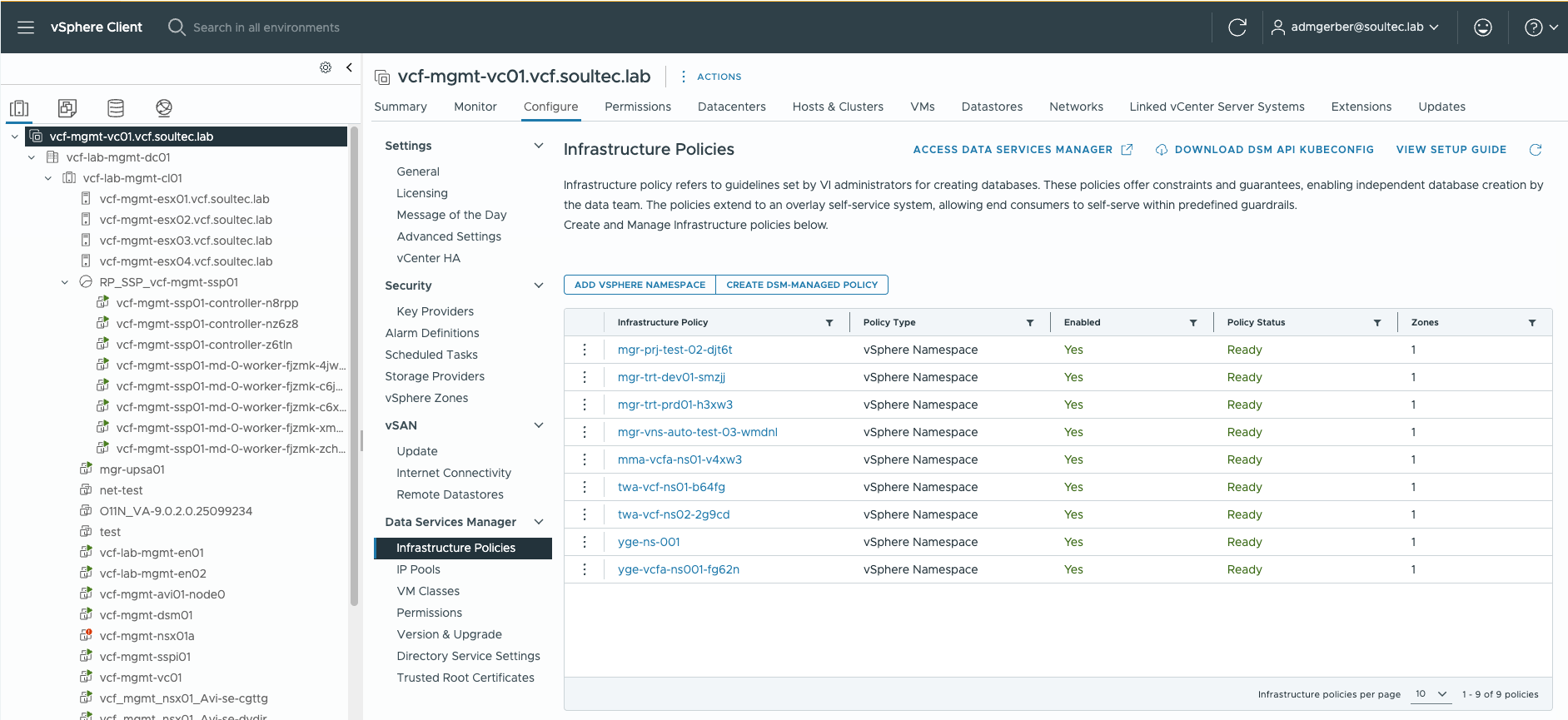Viewport: 1568px width, 720px height.
Task: Collapse the Security section
Action: click(x=539, y=286)
